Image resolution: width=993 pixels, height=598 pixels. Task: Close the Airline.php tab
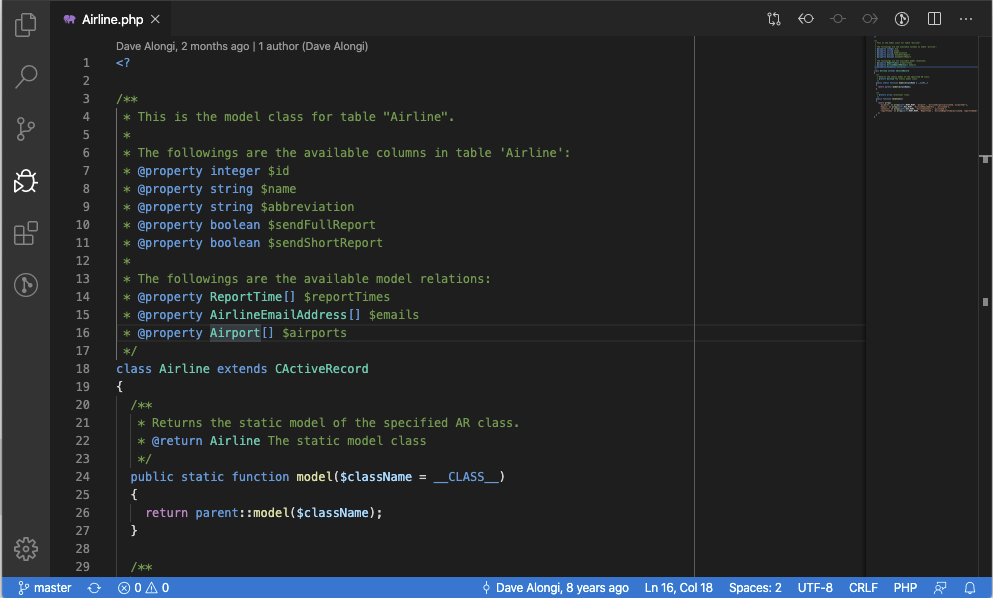coord(155,20)
